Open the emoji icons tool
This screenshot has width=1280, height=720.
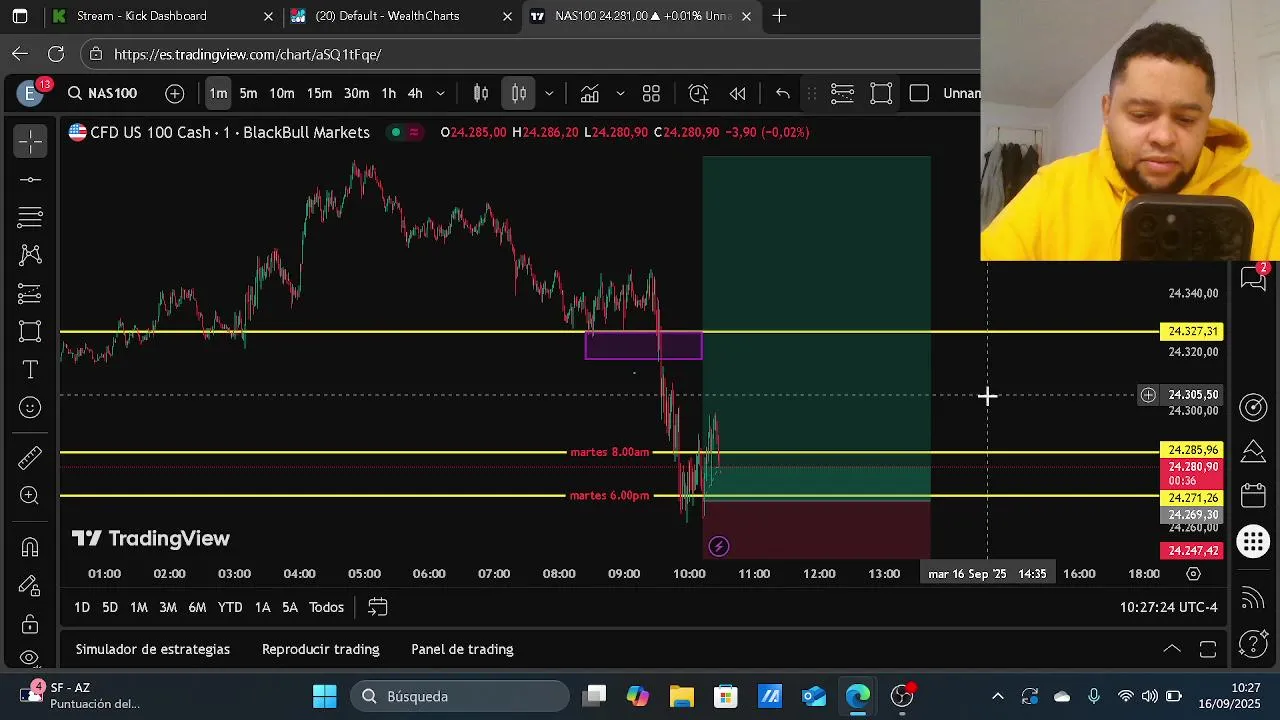pyautogui.click(x=30, y=408)
